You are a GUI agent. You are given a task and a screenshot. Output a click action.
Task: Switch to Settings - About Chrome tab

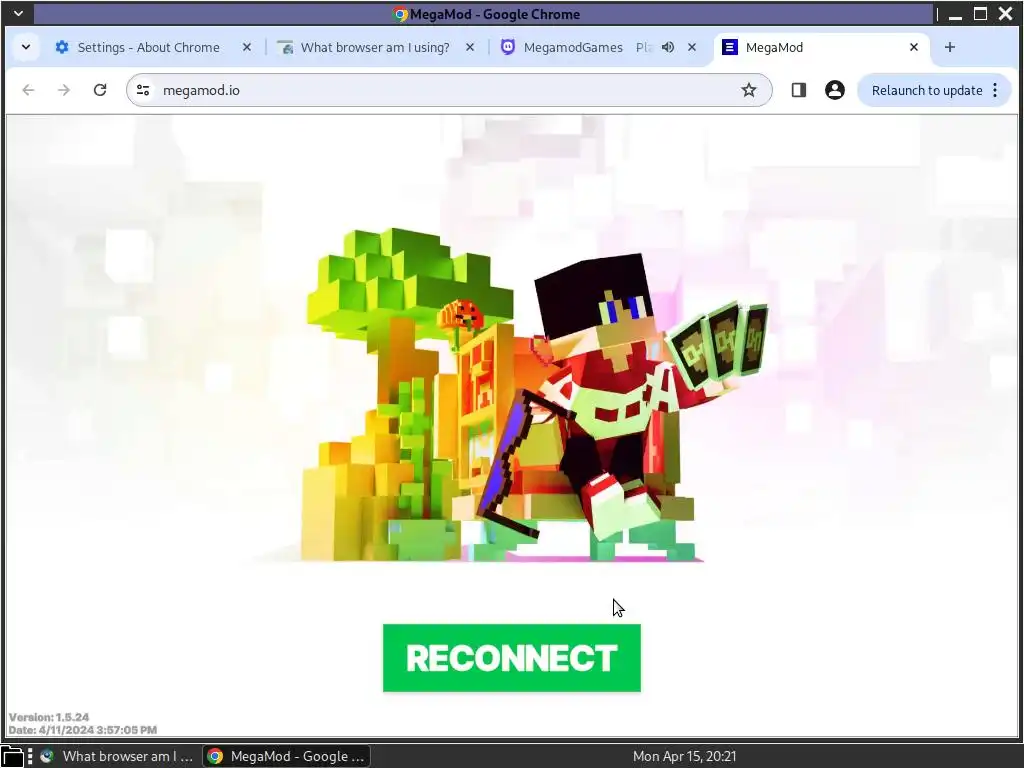point(148,47)
